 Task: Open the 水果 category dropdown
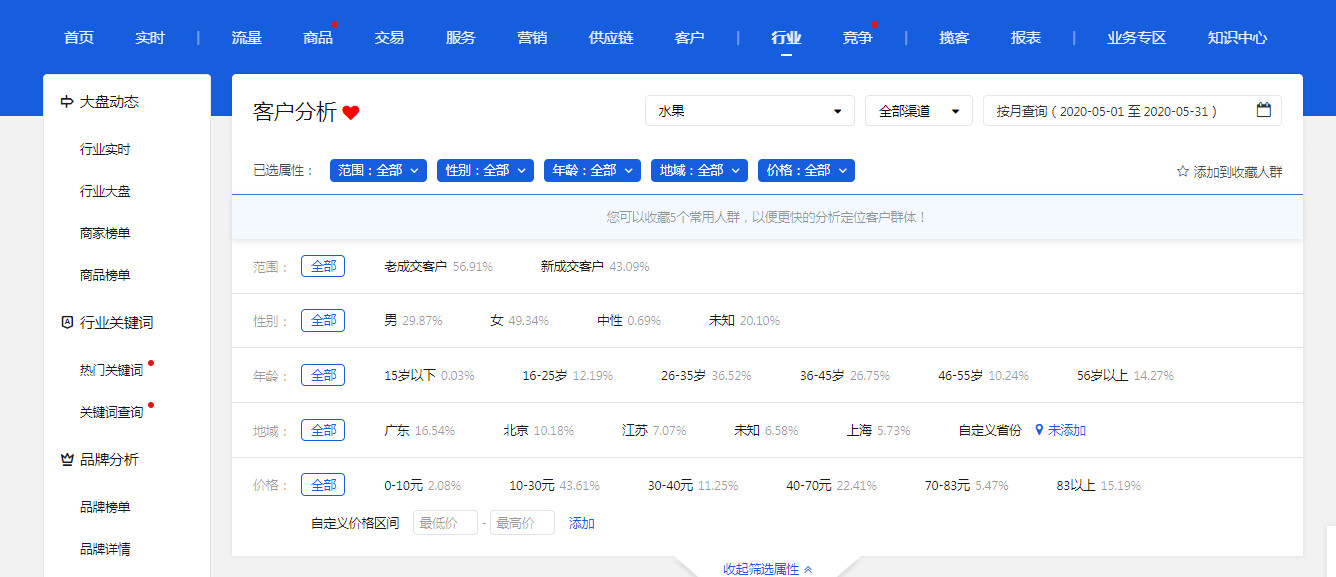coord(749,111)
